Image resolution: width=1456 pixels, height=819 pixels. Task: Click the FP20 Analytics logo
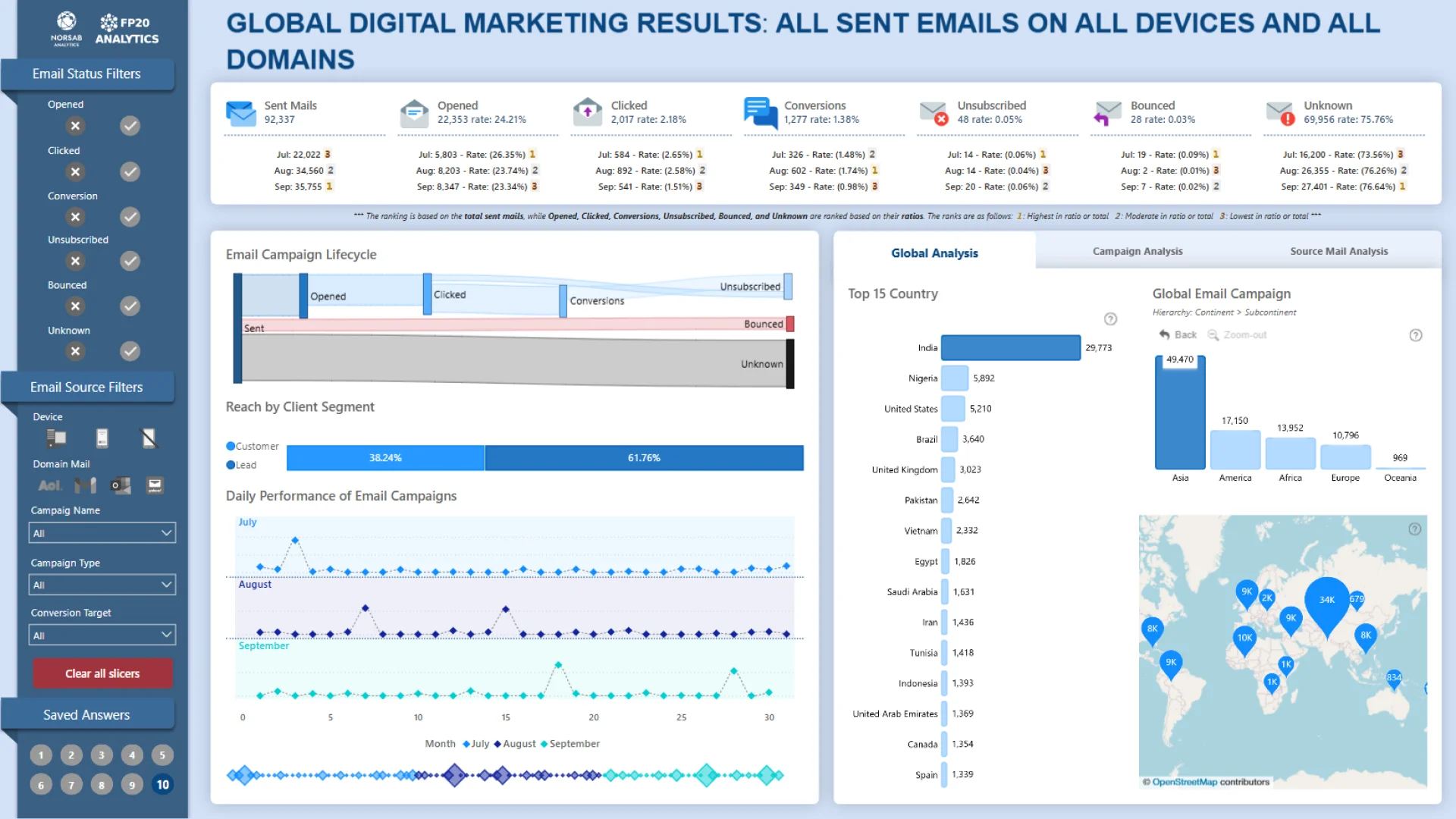point(127,30)
